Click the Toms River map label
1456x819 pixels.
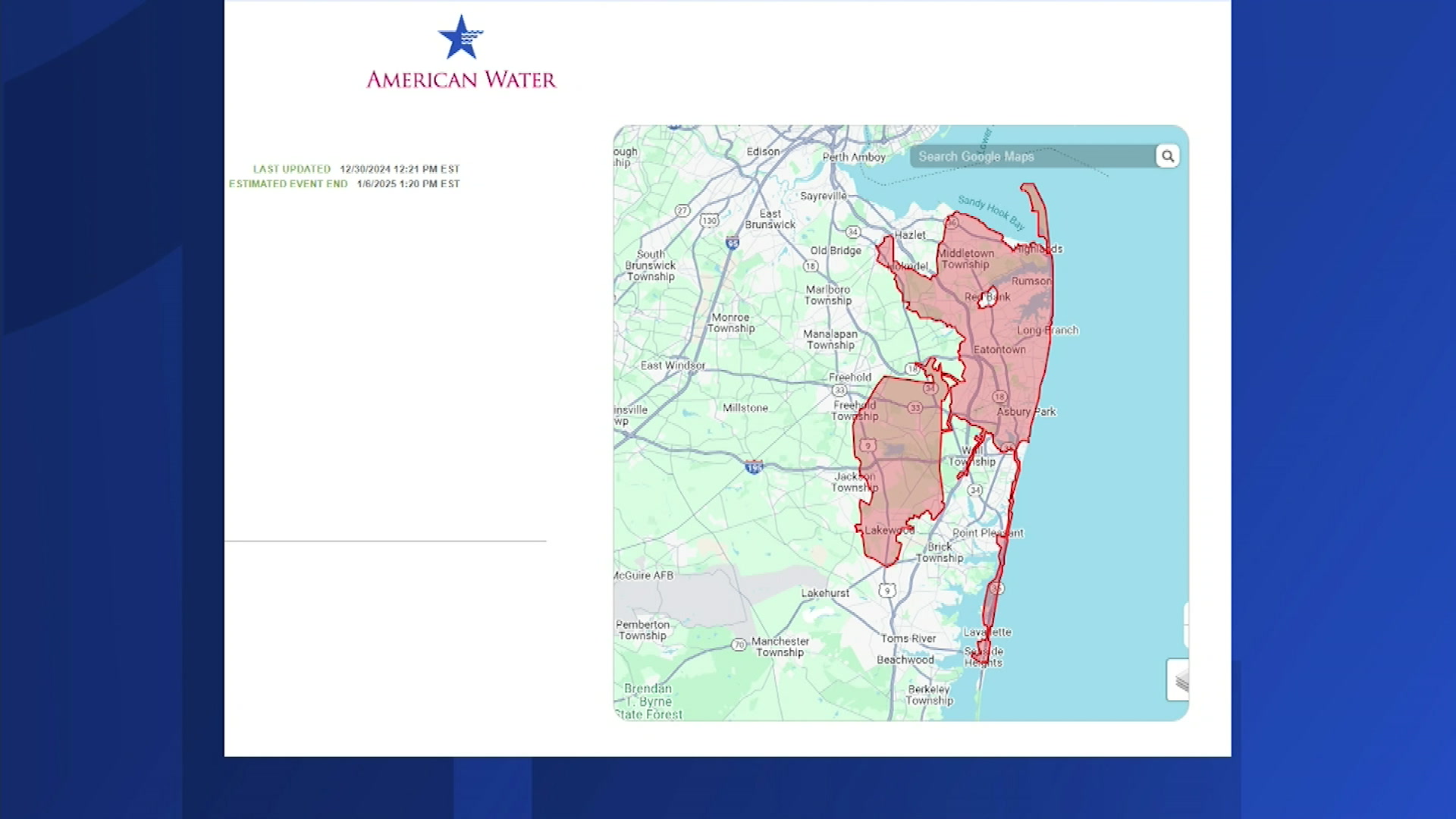(x=908, y=639)
